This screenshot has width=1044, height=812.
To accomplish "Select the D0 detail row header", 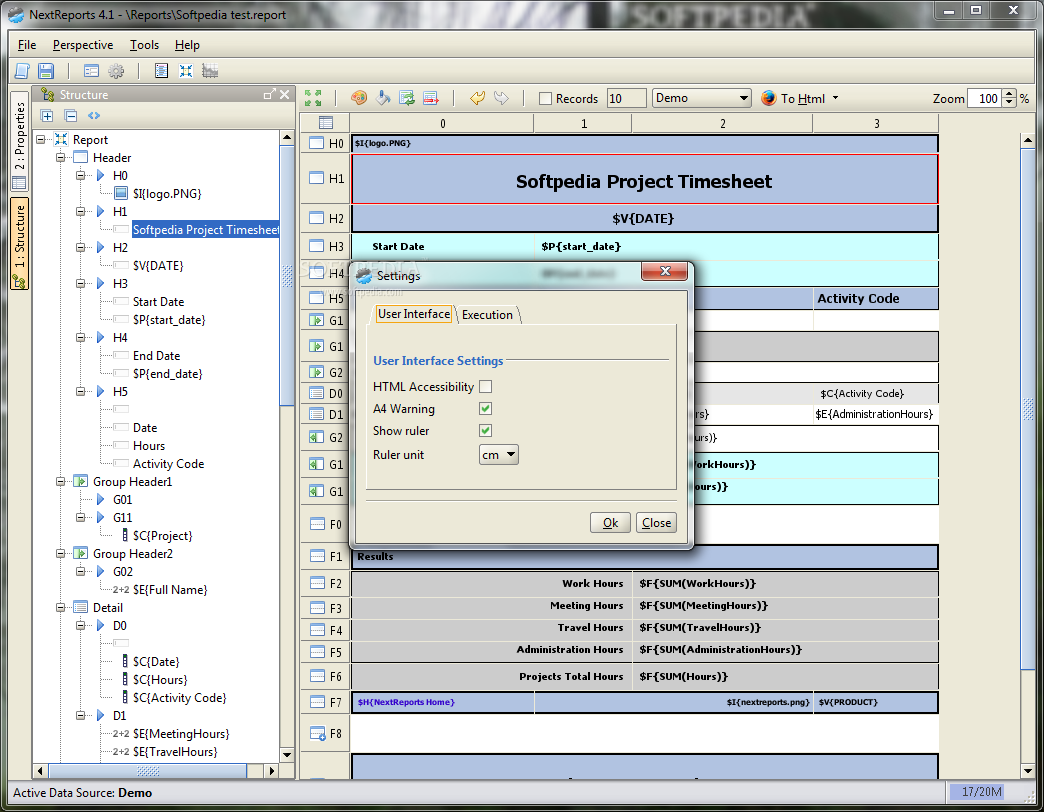I will coord(326,393).
